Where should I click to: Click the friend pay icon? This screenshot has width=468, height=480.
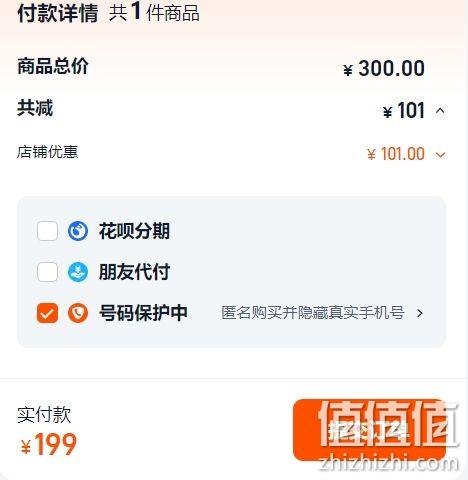tap(78, 272)
